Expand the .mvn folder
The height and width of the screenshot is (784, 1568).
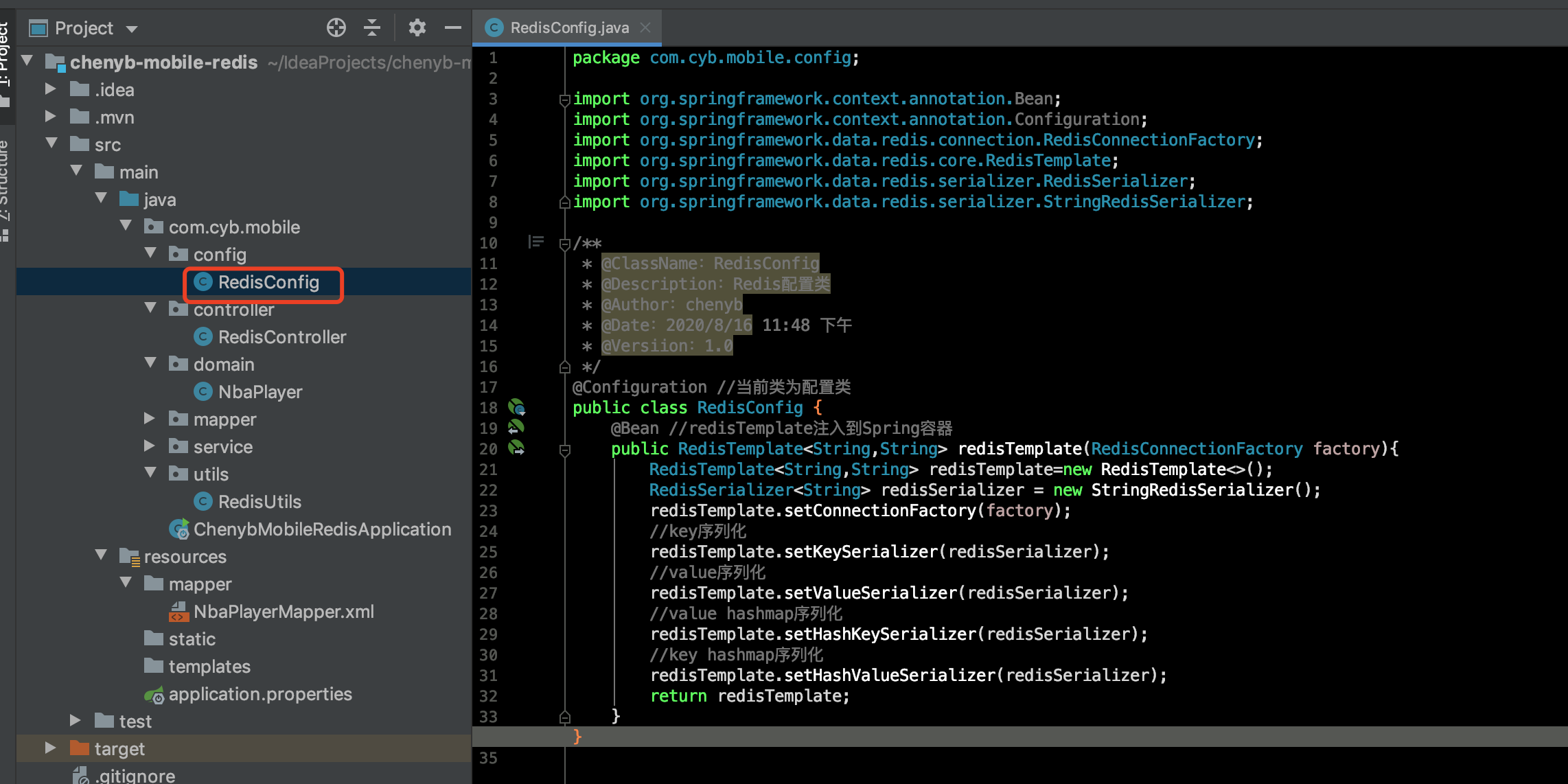point(50,116)
